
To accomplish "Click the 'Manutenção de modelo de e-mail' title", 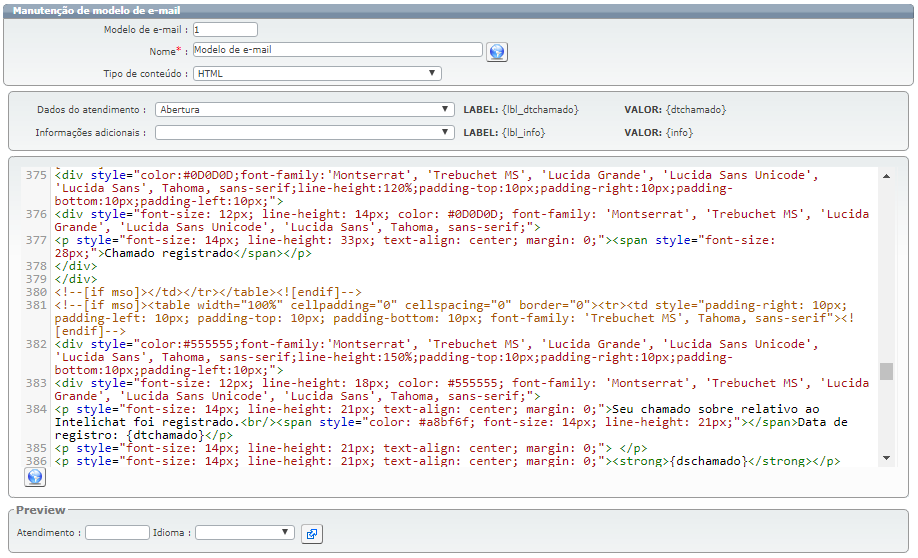I will (x=97, y=11).
